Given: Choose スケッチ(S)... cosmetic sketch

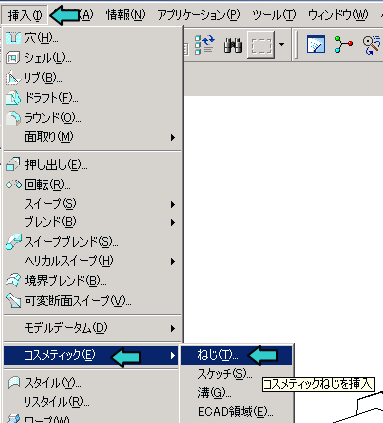Looking at the screenshot, I should coord(236,374).
